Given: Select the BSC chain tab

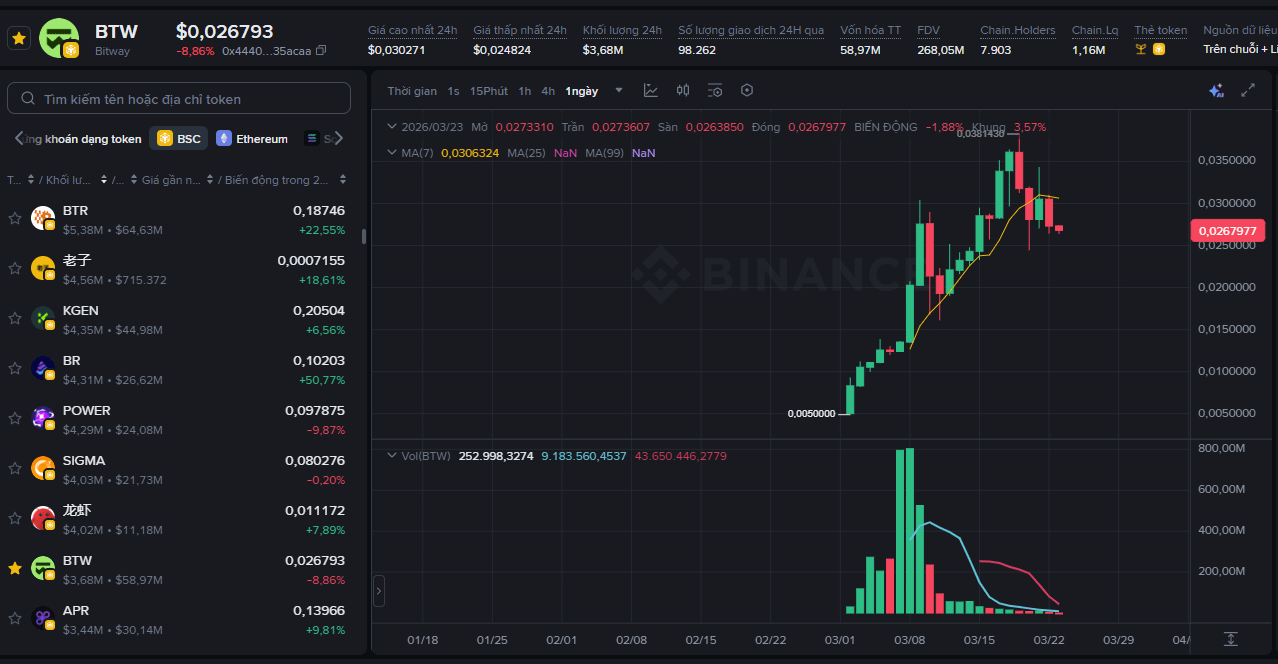Looking at the screenshot, I should [179, 139].
